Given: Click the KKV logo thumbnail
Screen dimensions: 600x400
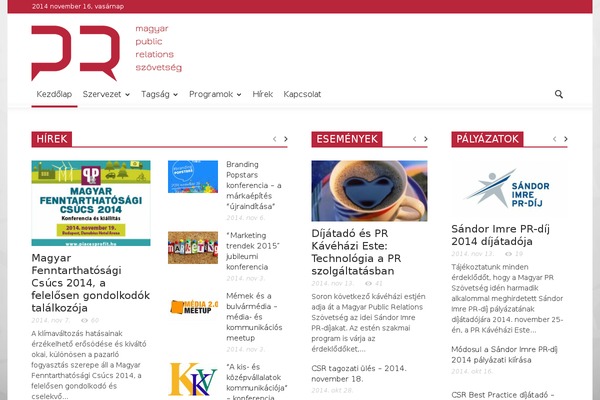Looking at the screenshot, I should (193, 379).
